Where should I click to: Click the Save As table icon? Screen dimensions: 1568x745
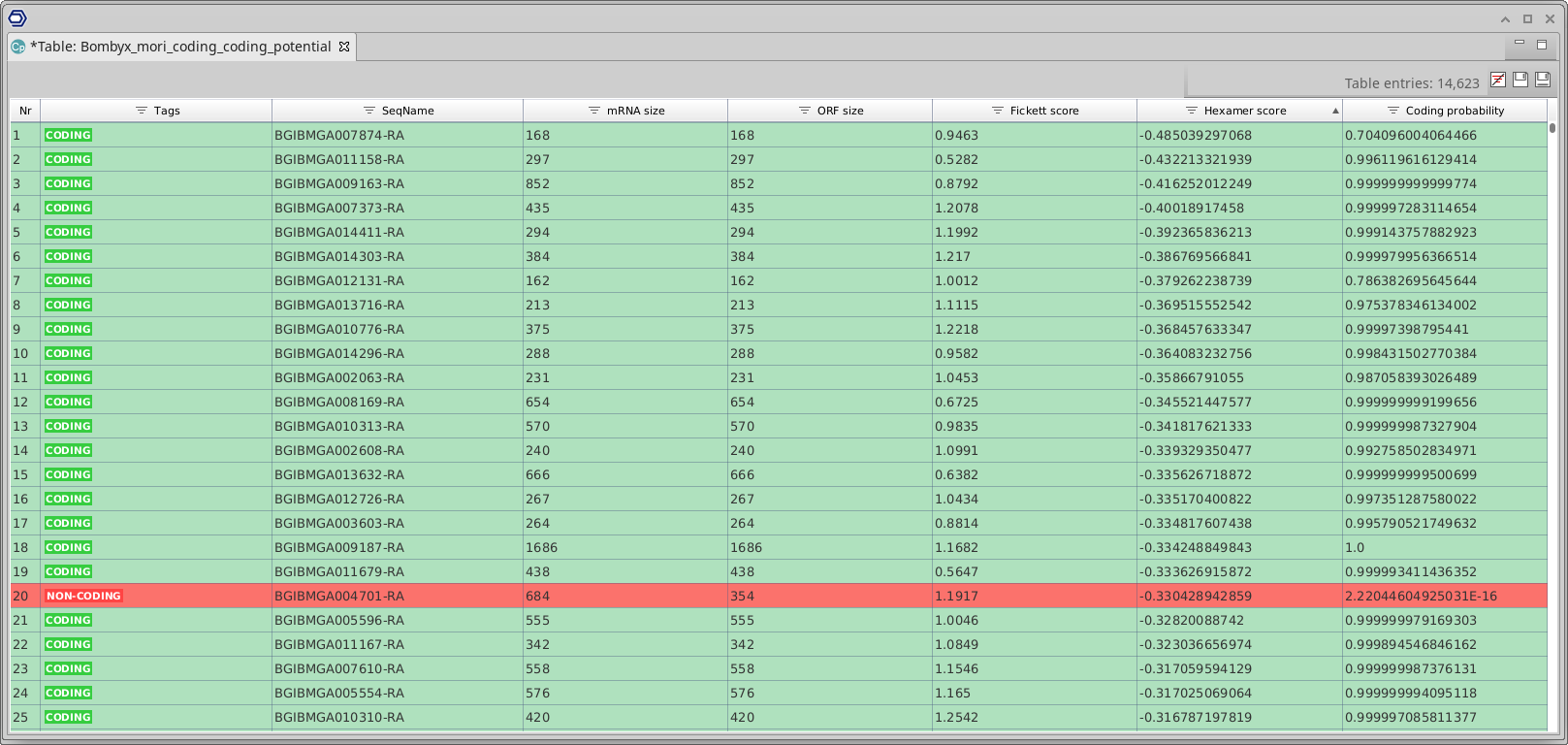tap(1543, 81)
